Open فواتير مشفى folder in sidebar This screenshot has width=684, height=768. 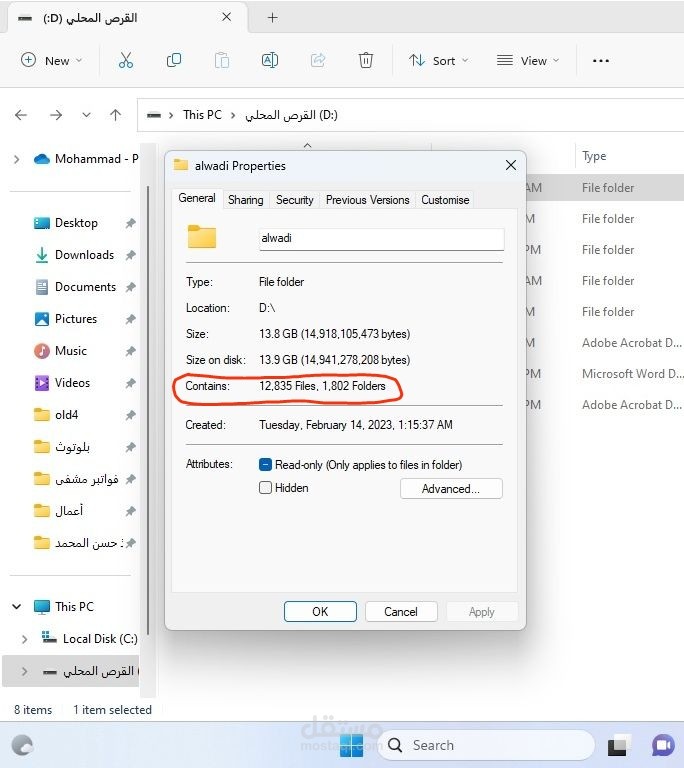pyautogui.click(x=86, y=479)
